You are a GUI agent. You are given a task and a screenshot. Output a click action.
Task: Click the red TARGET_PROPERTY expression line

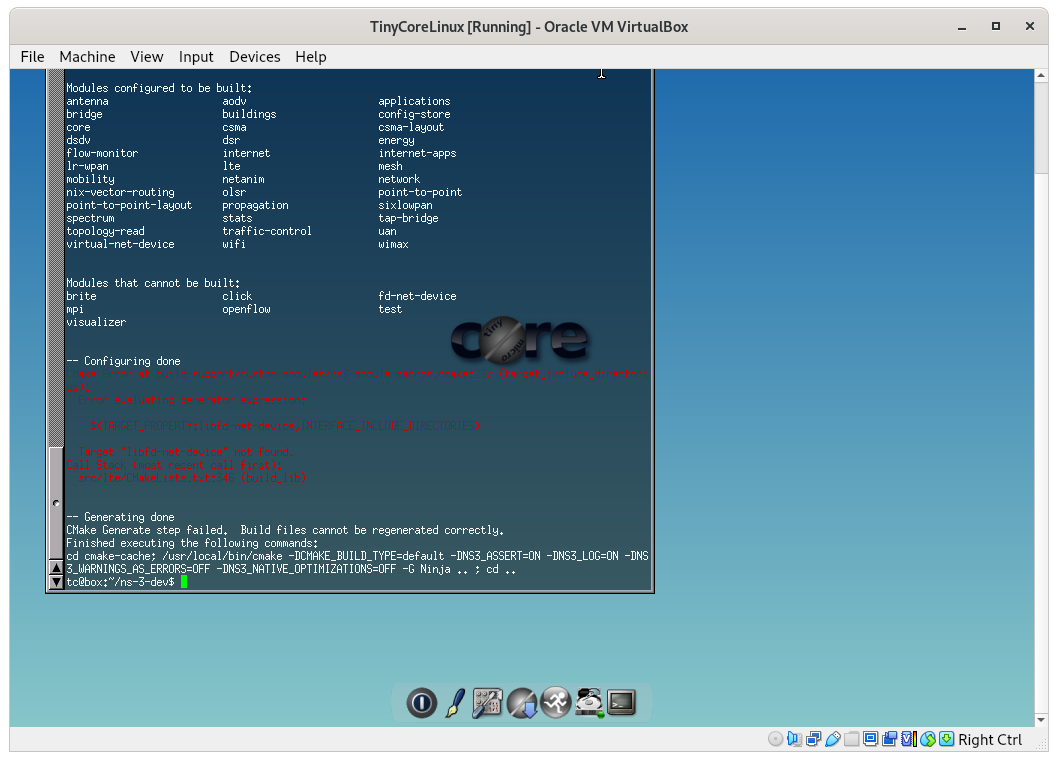point(285,426)
